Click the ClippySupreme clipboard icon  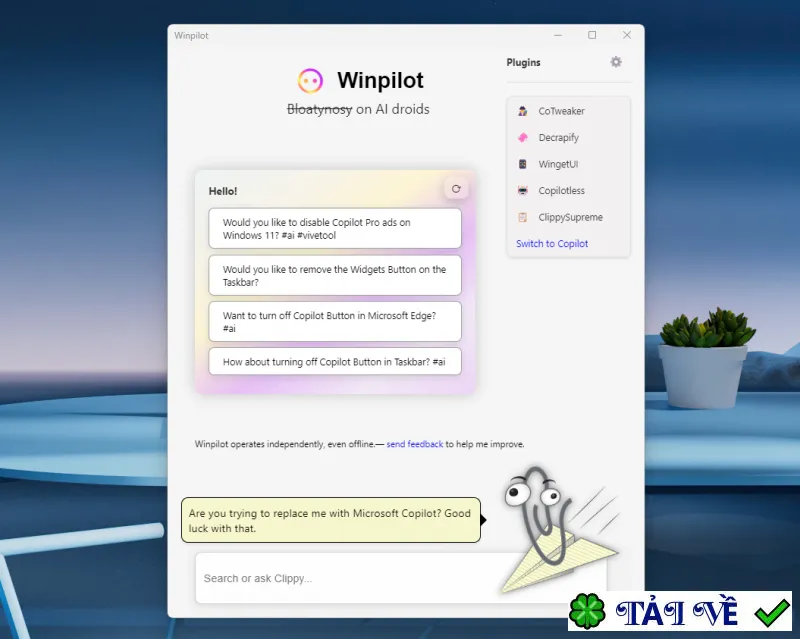tap(522, 217)
